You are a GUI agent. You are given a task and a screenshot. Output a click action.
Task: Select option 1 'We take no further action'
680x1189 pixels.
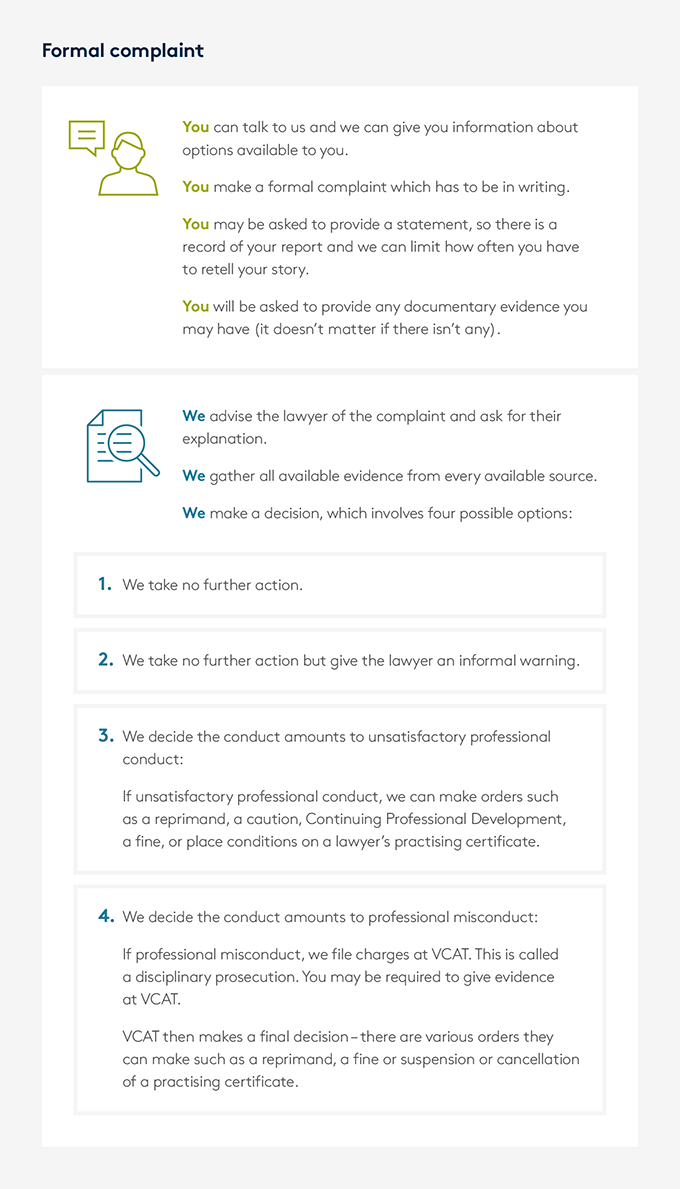(x=340, y=585)
